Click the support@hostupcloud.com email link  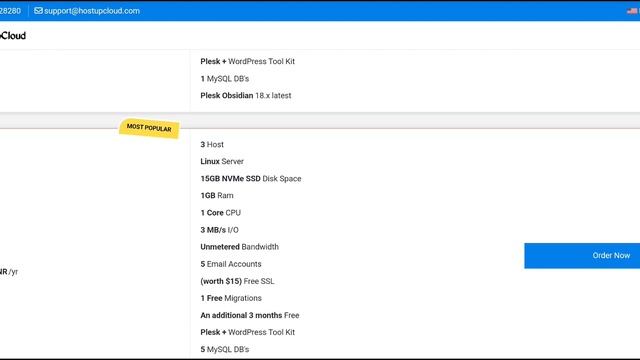pyautogui.click(x=92, y=11)
